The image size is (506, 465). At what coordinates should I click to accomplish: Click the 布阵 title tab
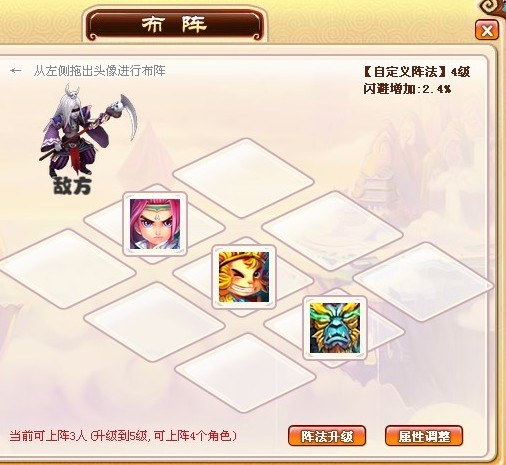pos(175,25)
